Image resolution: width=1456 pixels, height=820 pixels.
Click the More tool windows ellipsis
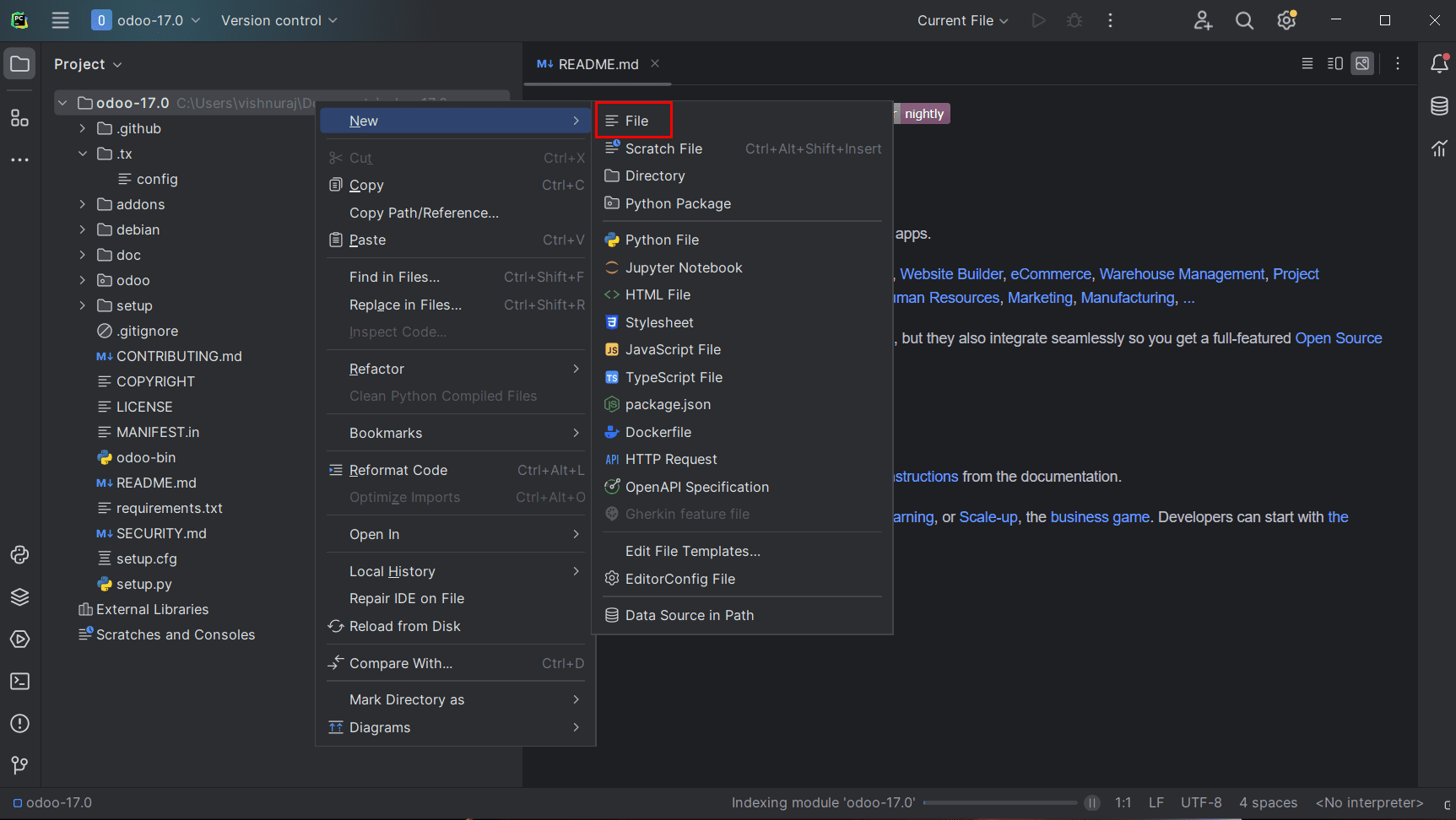click(x=20, y=159)
